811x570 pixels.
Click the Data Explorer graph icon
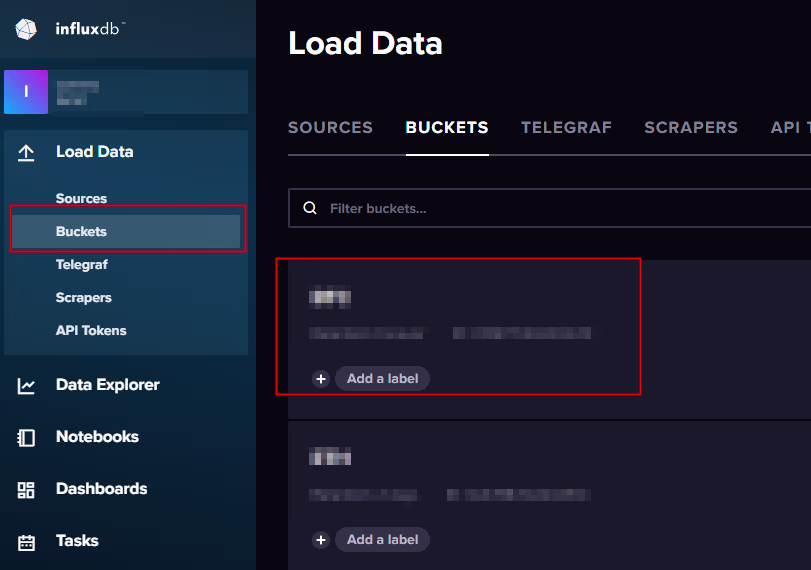(26, 385)
